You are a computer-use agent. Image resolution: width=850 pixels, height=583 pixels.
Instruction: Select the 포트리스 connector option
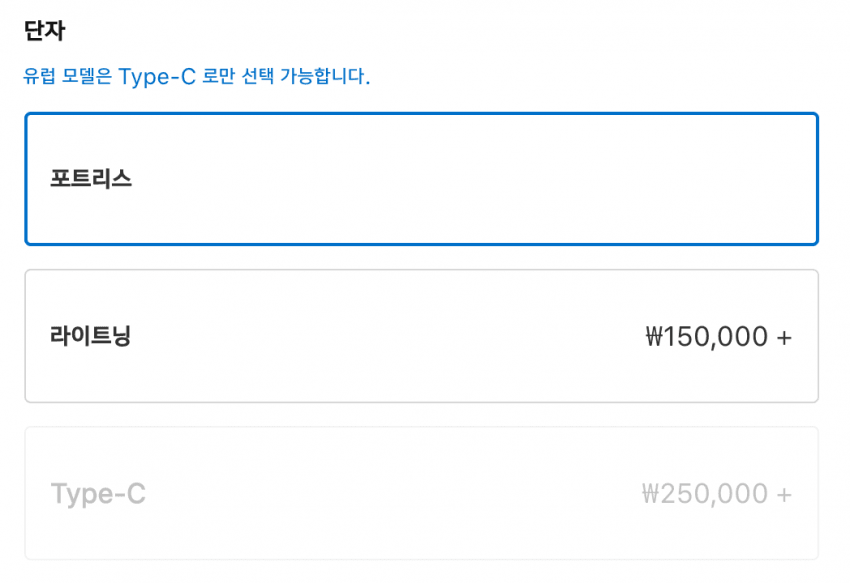(x=421, y=179)
